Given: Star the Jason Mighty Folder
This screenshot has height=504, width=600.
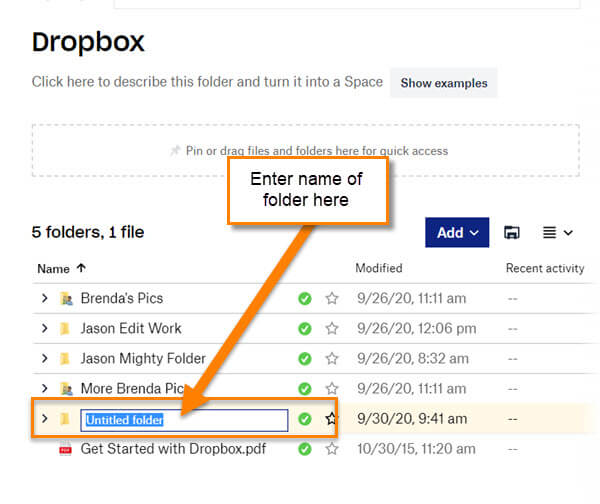Looking at the screenshot, I should pos(332,359).
